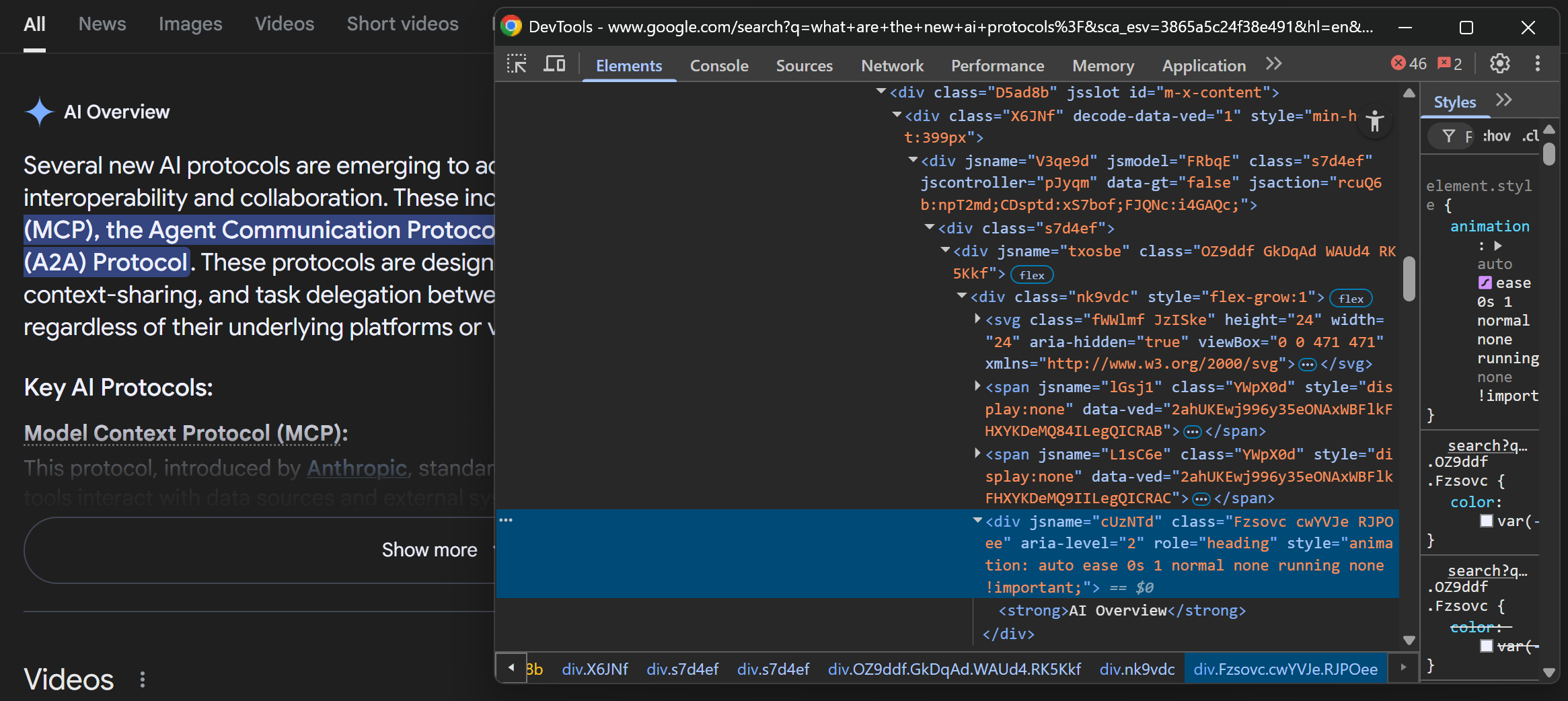The height and width of the screenshot is (701, 1568).
Task: Open the purple ease curve editor icon
Action: tap(1485, 283)
